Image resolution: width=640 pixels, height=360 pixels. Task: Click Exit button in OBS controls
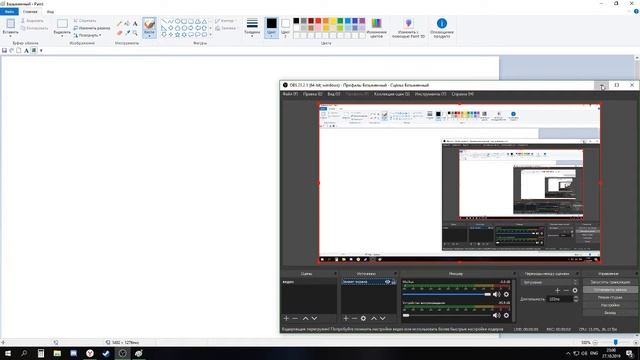(610, 313)
